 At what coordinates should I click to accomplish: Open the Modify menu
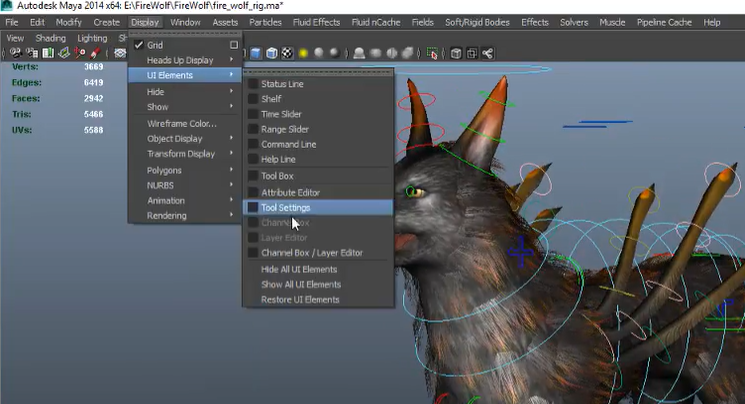tap(69, 22)
